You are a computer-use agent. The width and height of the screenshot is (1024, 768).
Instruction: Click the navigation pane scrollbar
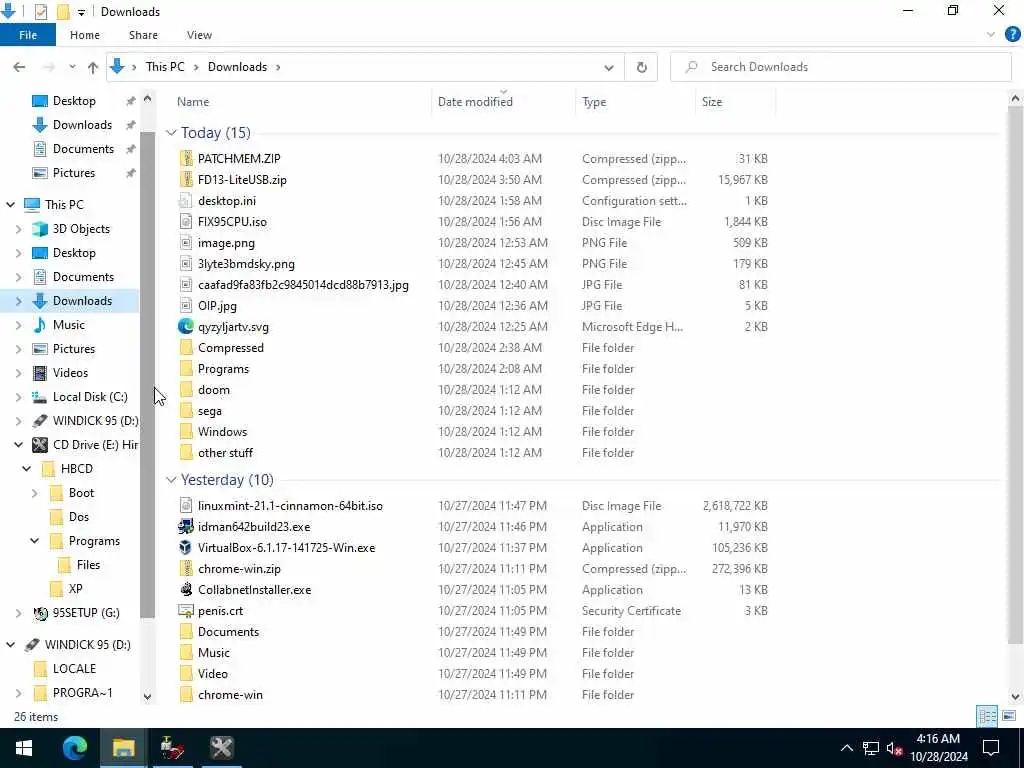[x=148, y=375]
